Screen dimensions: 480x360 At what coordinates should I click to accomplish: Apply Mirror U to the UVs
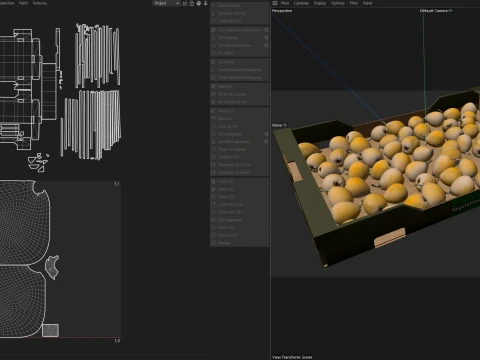click(240, 111)
